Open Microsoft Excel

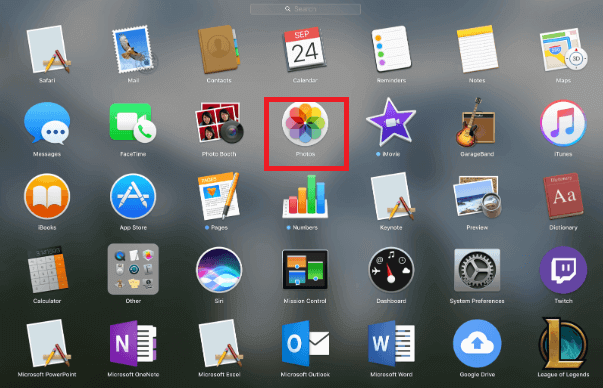pos(220,343)
